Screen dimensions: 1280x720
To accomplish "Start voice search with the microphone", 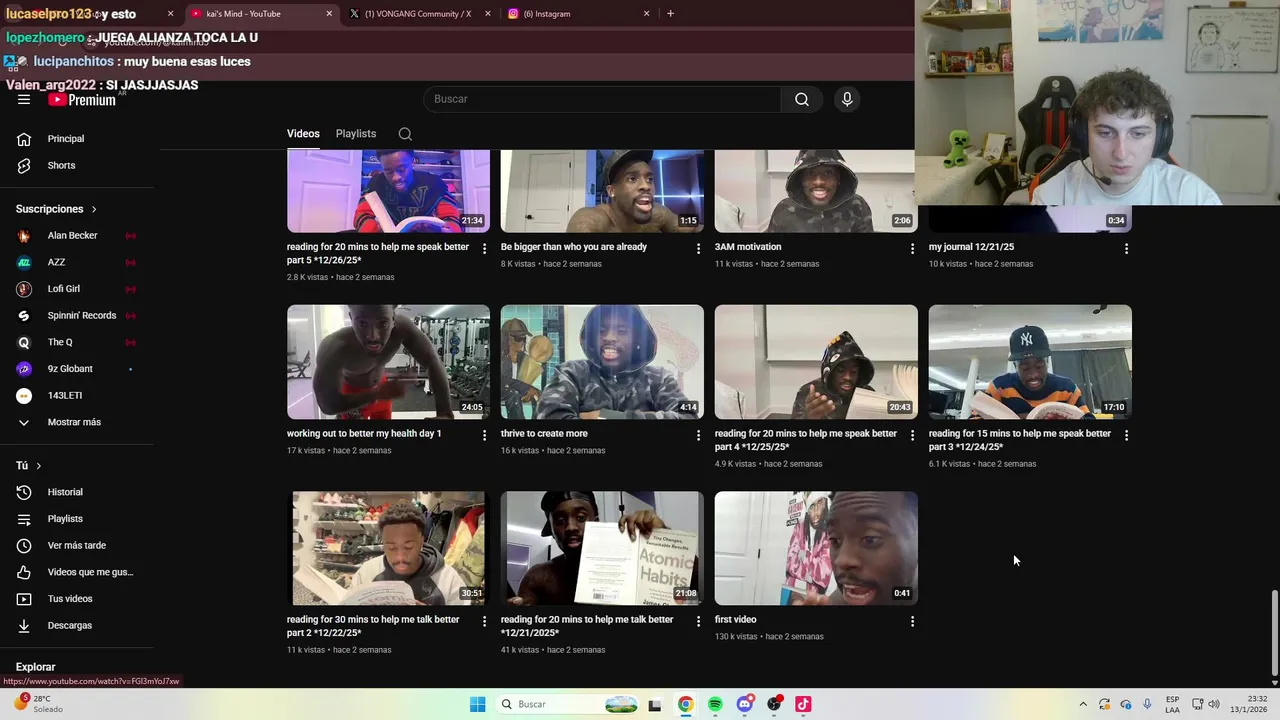I will (x=847, y=99).
